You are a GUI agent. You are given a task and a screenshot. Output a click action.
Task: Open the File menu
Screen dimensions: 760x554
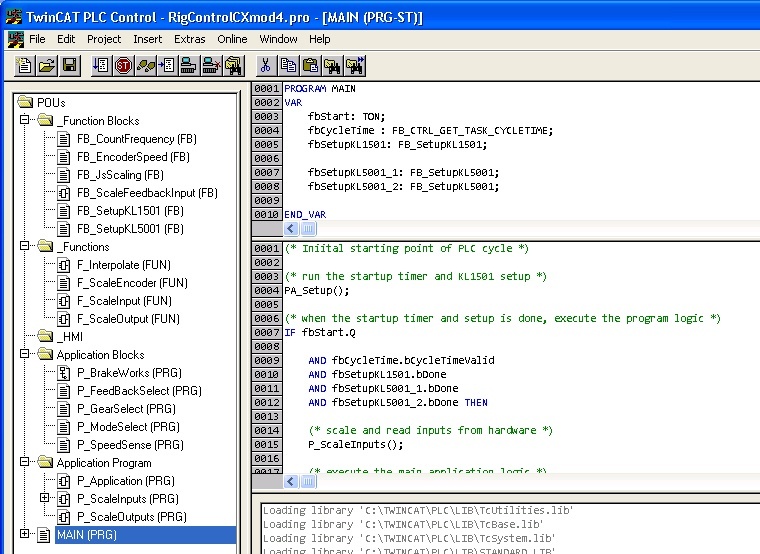pos(37,39)
